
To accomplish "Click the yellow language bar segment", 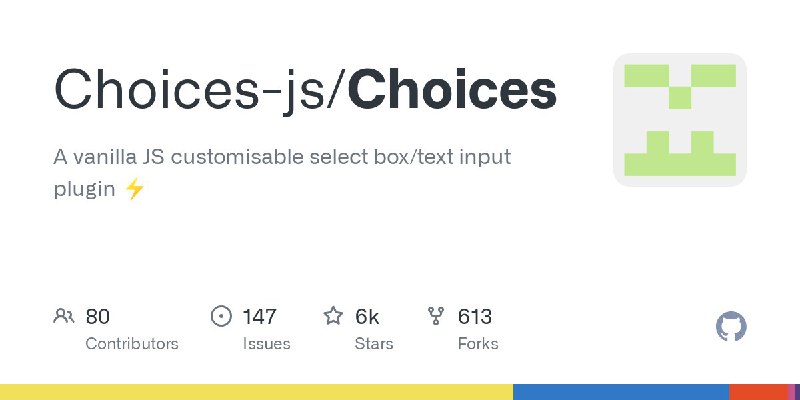I will tap(257, 392).
